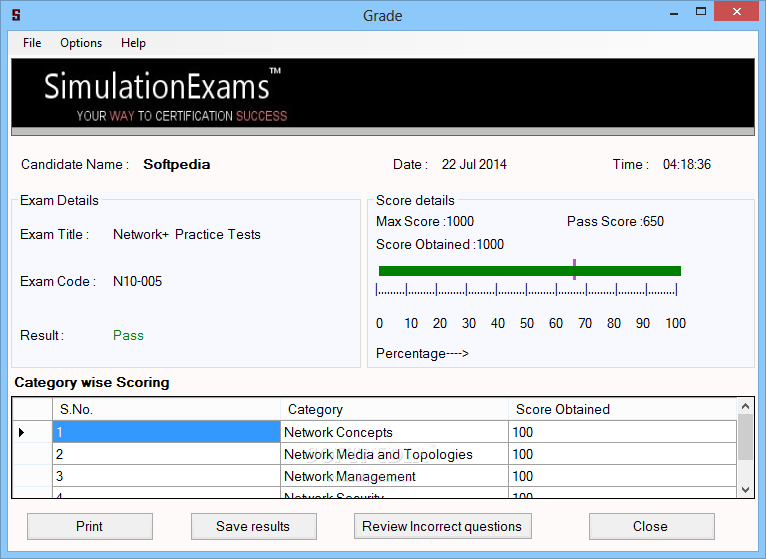766x559 pixels.
Task: Click the date 22 Jul 2014
Action: pyautogui.click(x=474, y=164)
